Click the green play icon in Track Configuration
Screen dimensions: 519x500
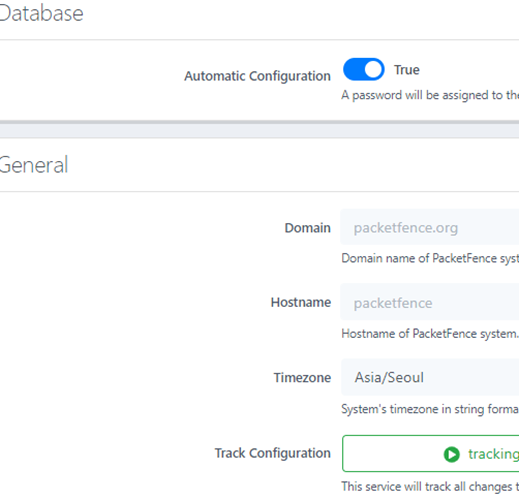click(x=452, y=454)
